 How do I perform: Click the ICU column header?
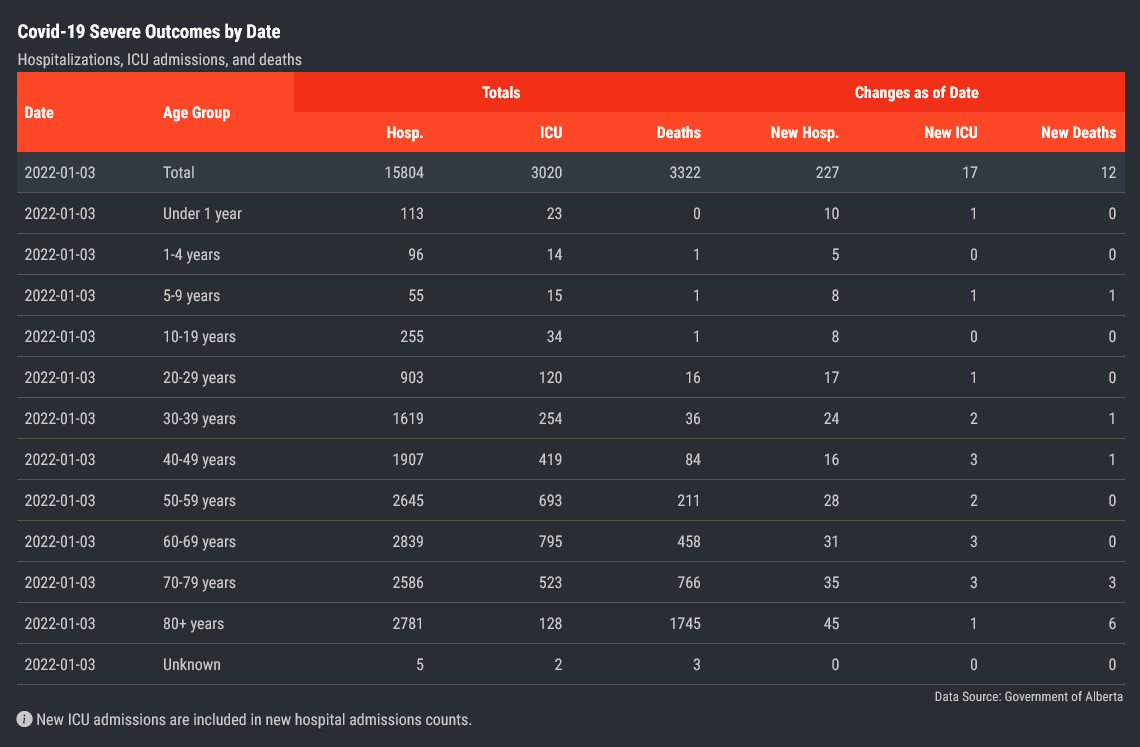coord(551,132)
